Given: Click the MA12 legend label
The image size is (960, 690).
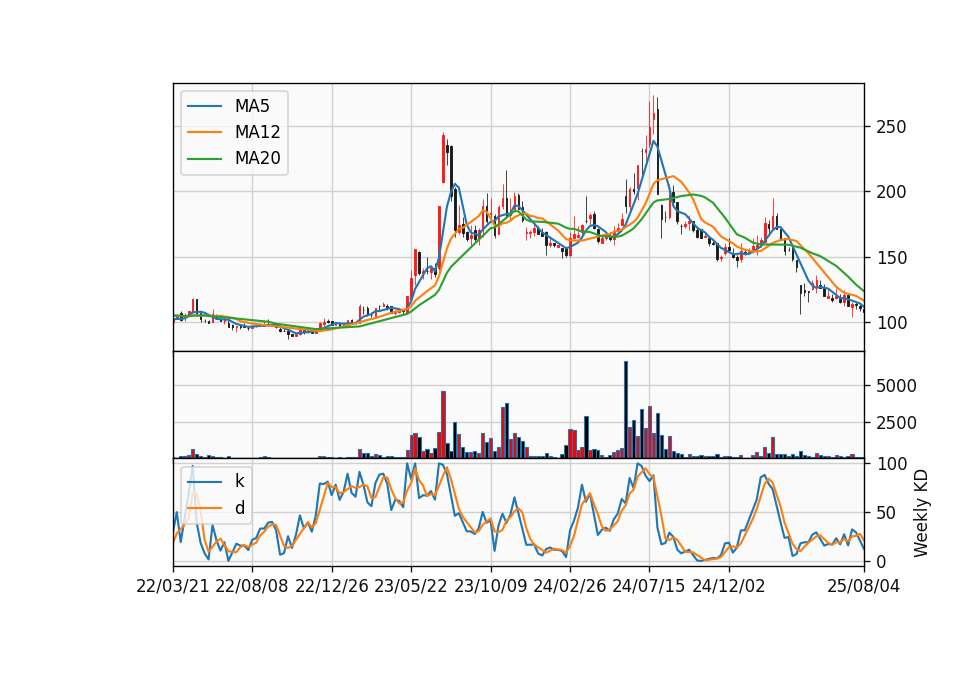Looking at the screenshot, I should coord(257,132).
